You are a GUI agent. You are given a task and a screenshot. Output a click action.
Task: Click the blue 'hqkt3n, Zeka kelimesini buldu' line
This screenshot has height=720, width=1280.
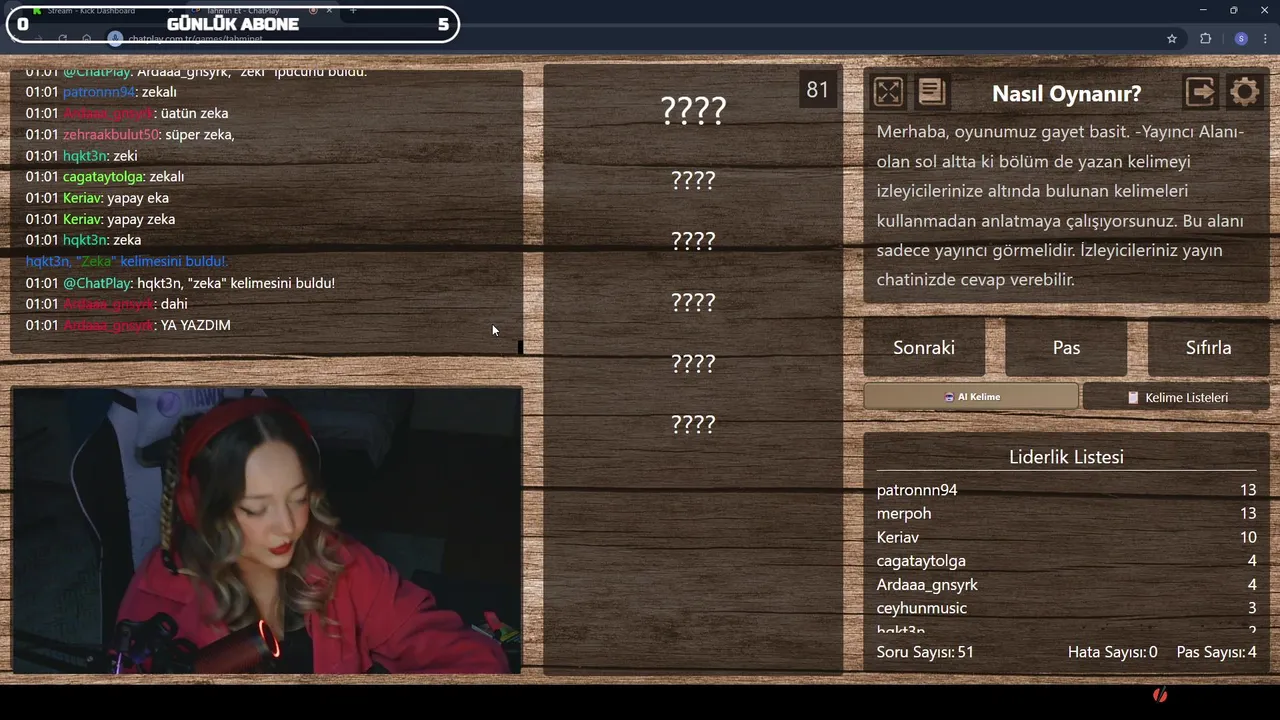(127, 261)
